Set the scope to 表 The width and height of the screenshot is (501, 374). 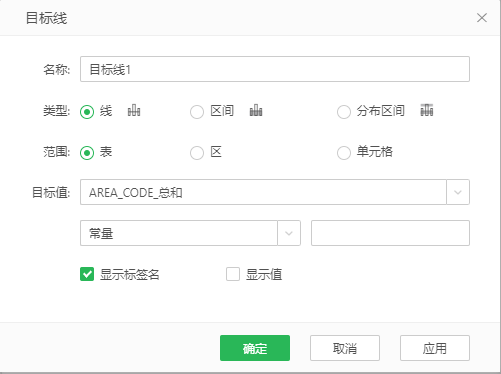click(87, 153)
